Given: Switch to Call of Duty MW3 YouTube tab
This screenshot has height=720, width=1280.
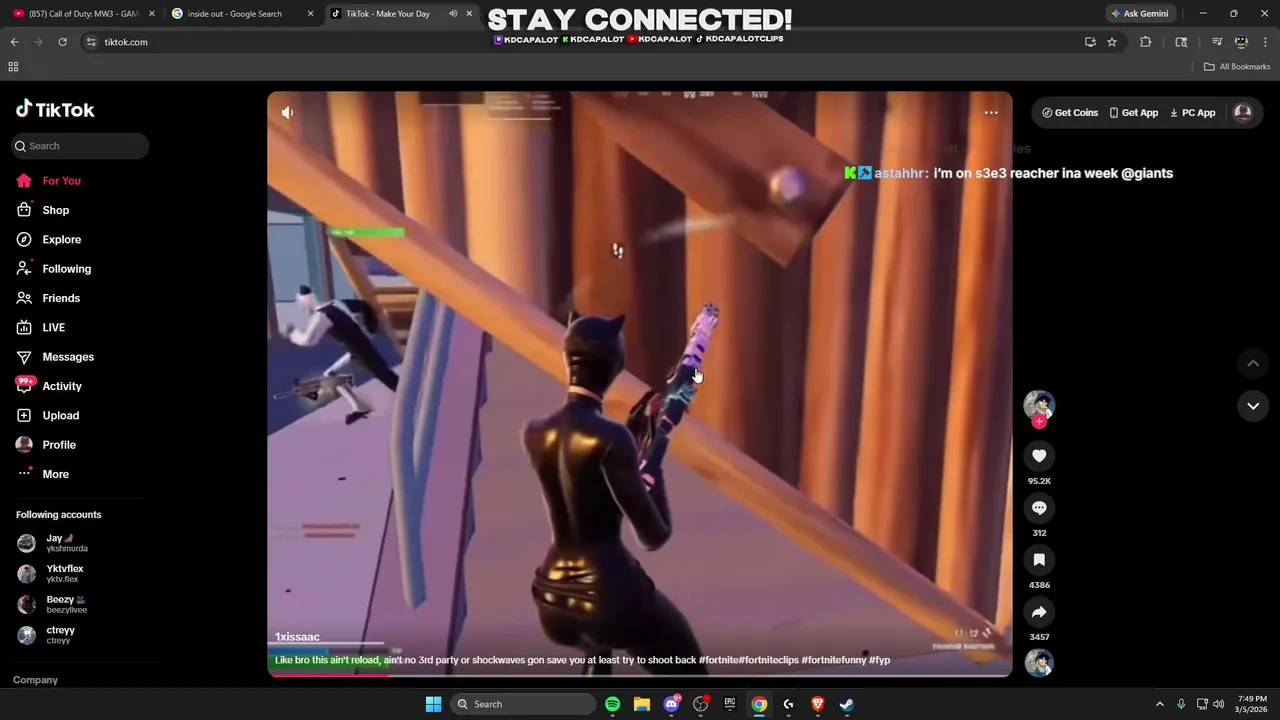Looking at the screenshot, I should (83, 14).
